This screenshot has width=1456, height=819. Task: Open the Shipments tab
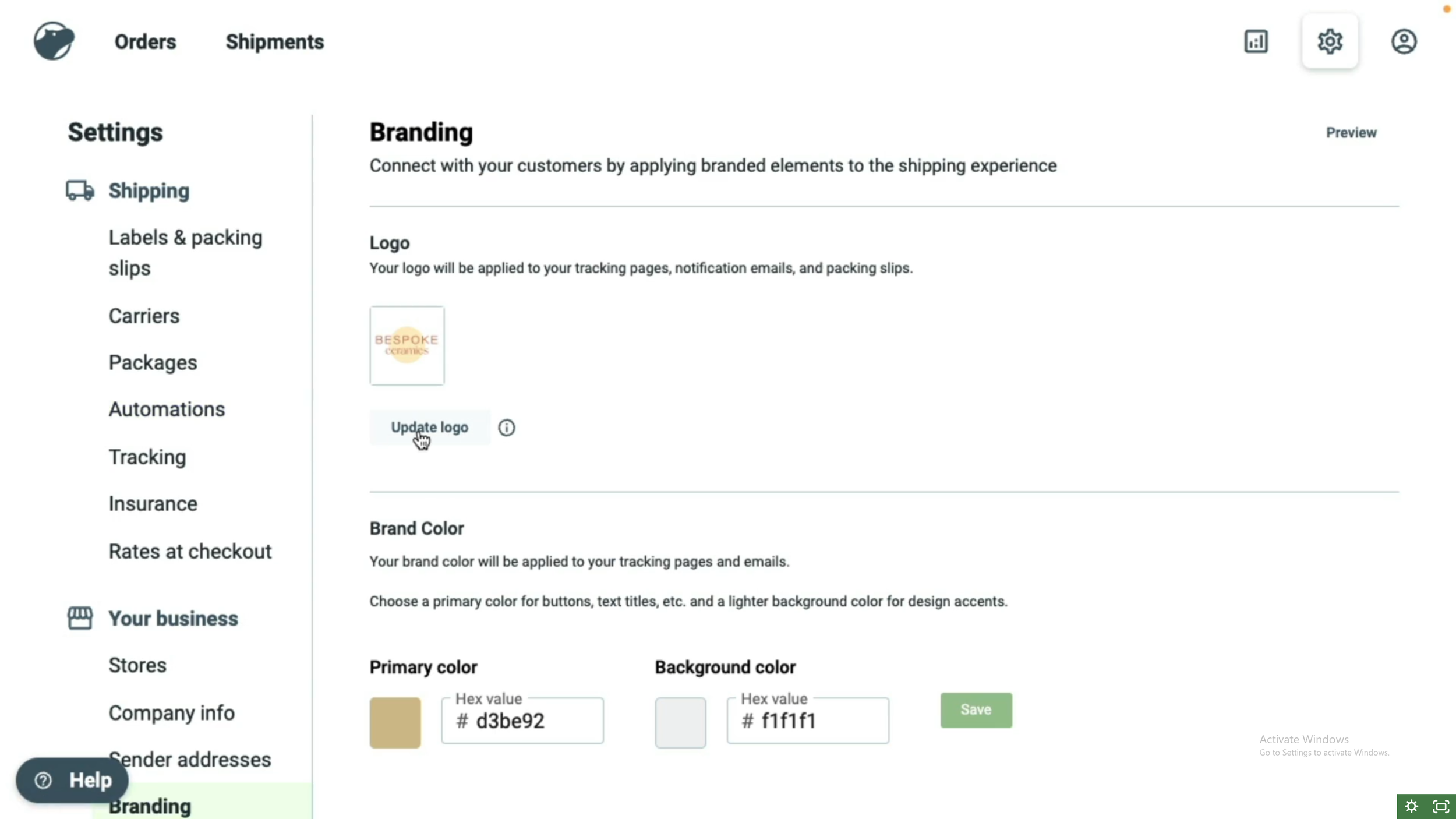pos(275,42)
